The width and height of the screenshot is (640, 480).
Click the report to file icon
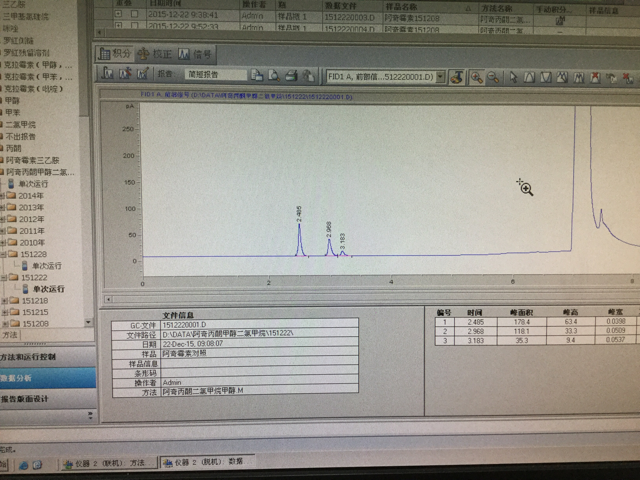pos(257,75)
